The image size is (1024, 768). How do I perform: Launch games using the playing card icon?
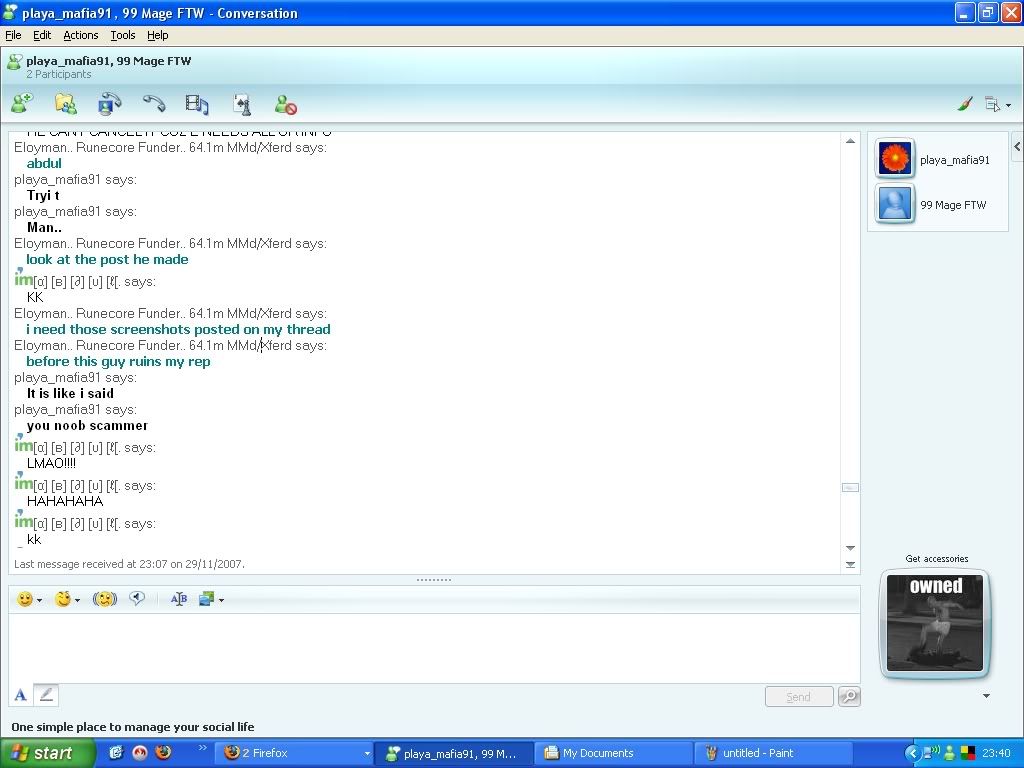click(x=241, y=104)
